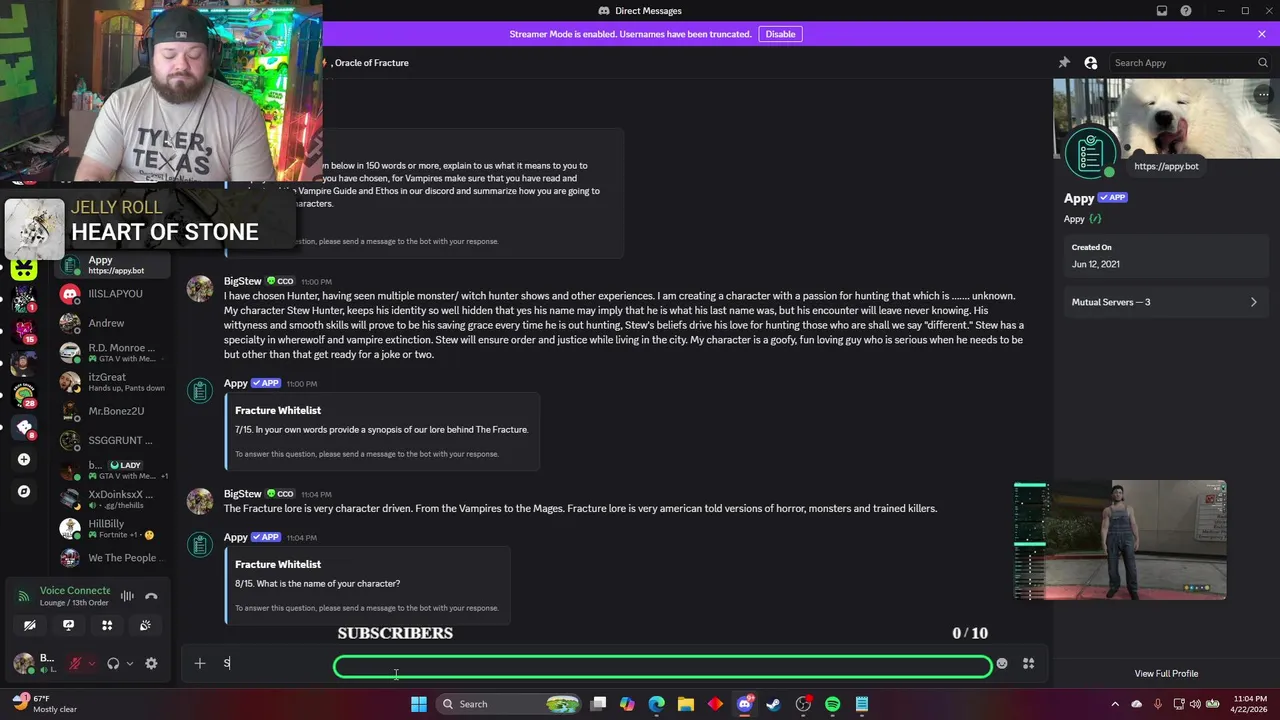
Task: Open the itzGreat direct message
Action: tap(112, 382)
